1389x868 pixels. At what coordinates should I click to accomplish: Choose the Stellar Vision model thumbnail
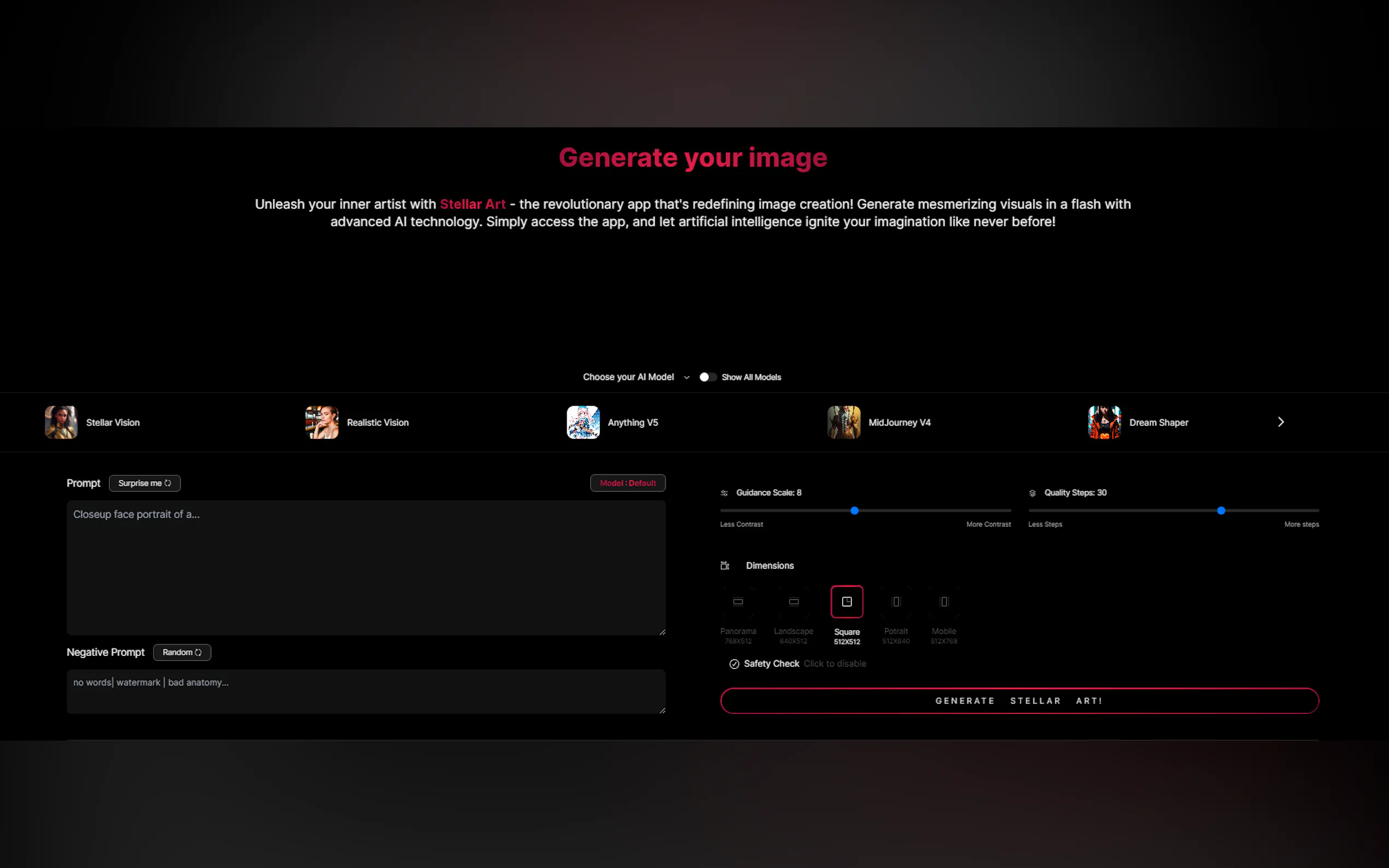coord(61,422)
